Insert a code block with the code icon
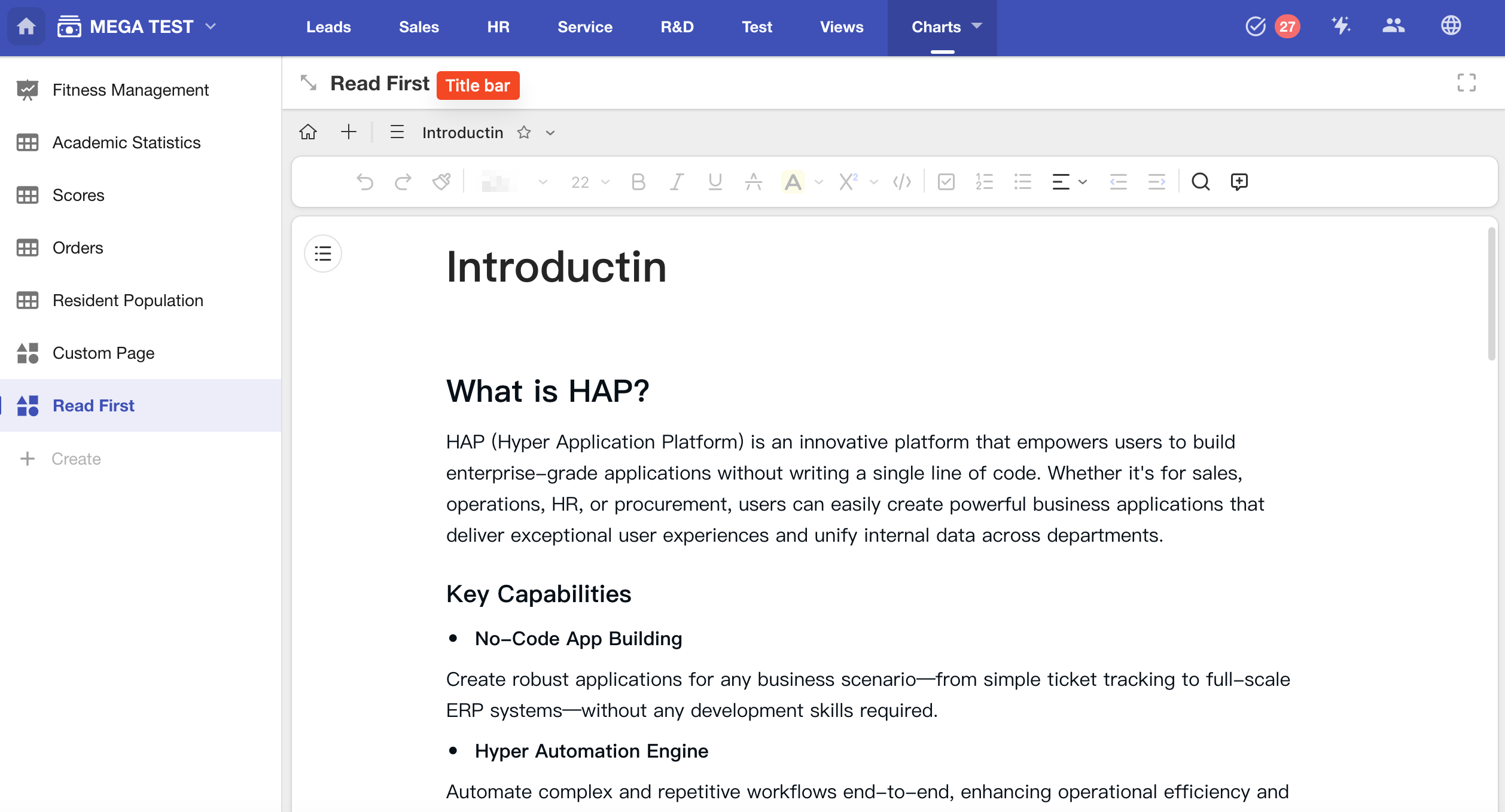The width and height of the screenshot is (1505, 812). [901, 182]
